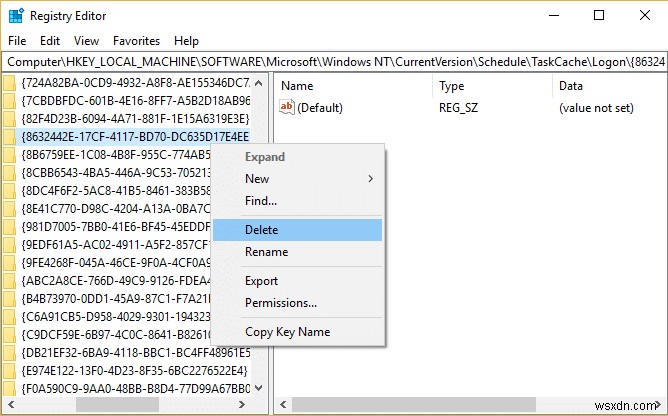Click tree pane horizontal scroll left arrow
This screenshot has width=668, height=416.
pyautogui.click(x=11, y=404)
